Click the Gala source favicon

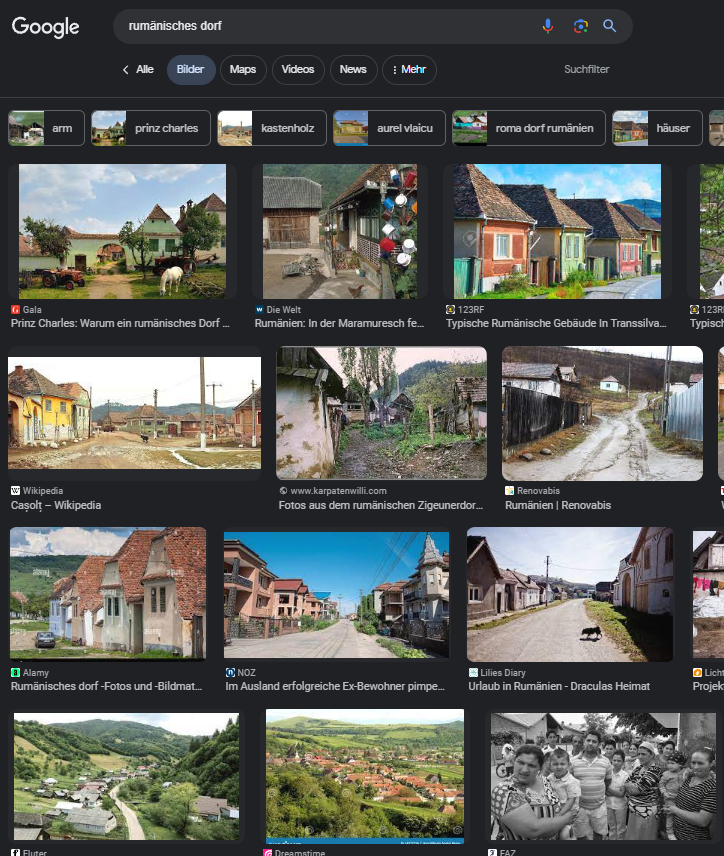point(15,310)
